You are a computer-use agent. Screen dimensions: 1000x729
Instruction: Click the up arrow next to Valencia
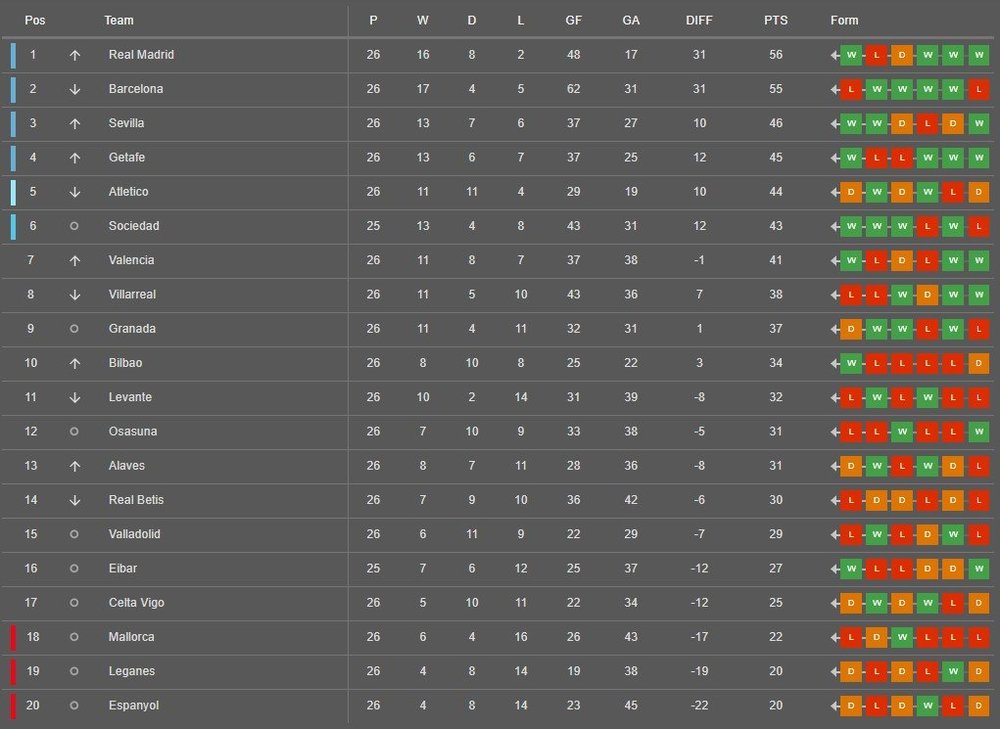point(74,260)
